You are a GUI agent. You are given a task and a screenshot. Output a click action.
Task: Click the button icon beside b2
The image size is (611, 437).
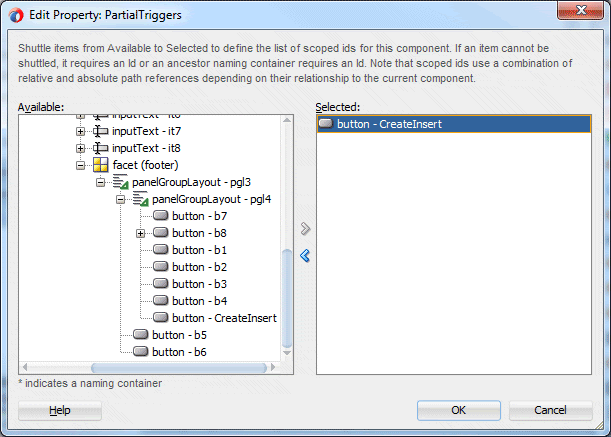coord(161,267)
